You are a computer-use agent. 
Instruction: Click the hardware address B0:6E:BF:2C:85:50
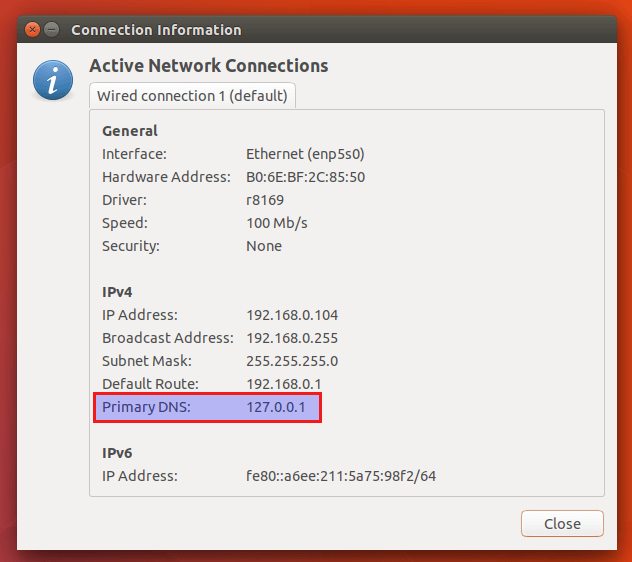coord(305,177)
